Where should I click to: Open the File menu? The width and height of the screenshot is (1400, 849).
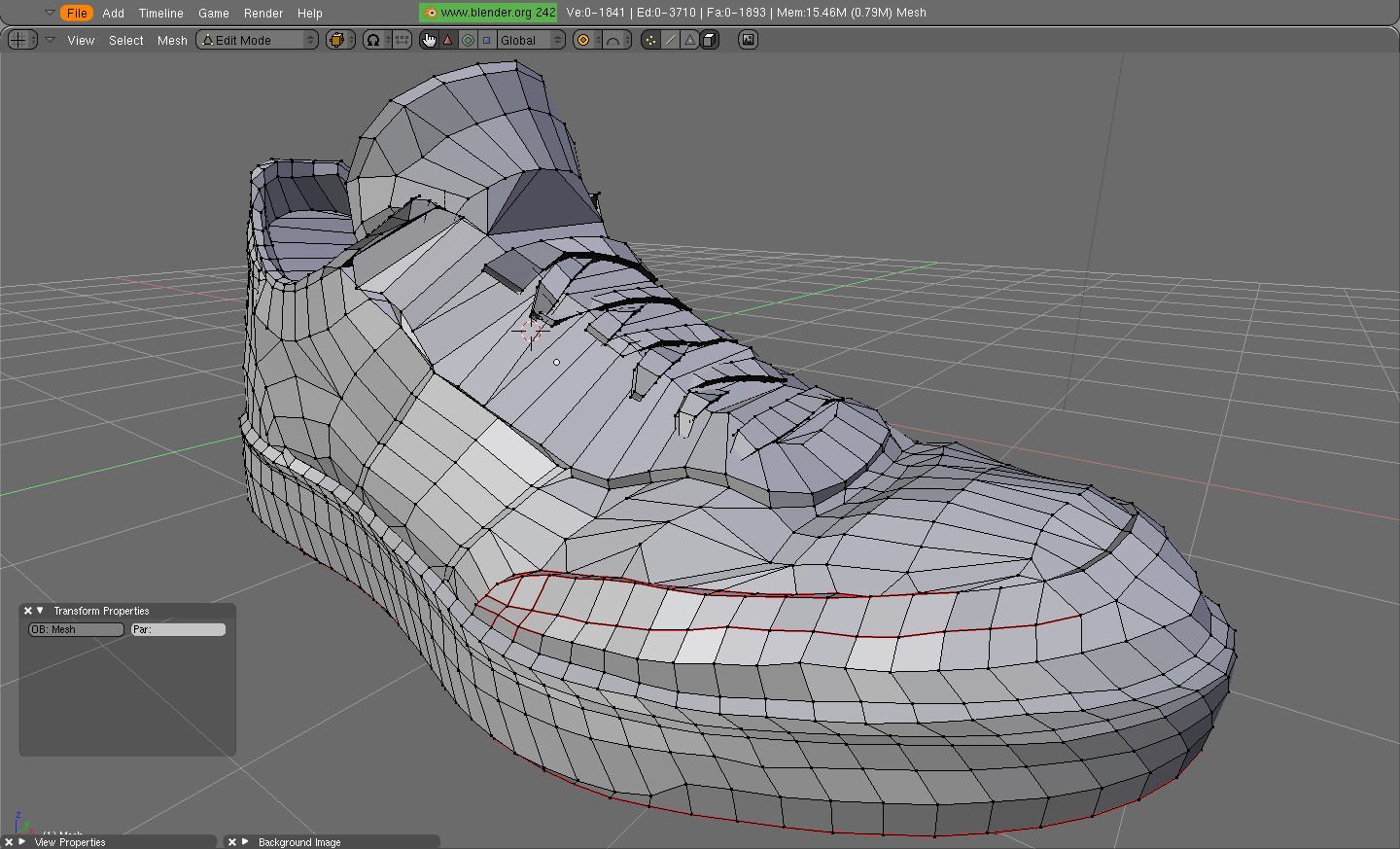tap(77, 13)
